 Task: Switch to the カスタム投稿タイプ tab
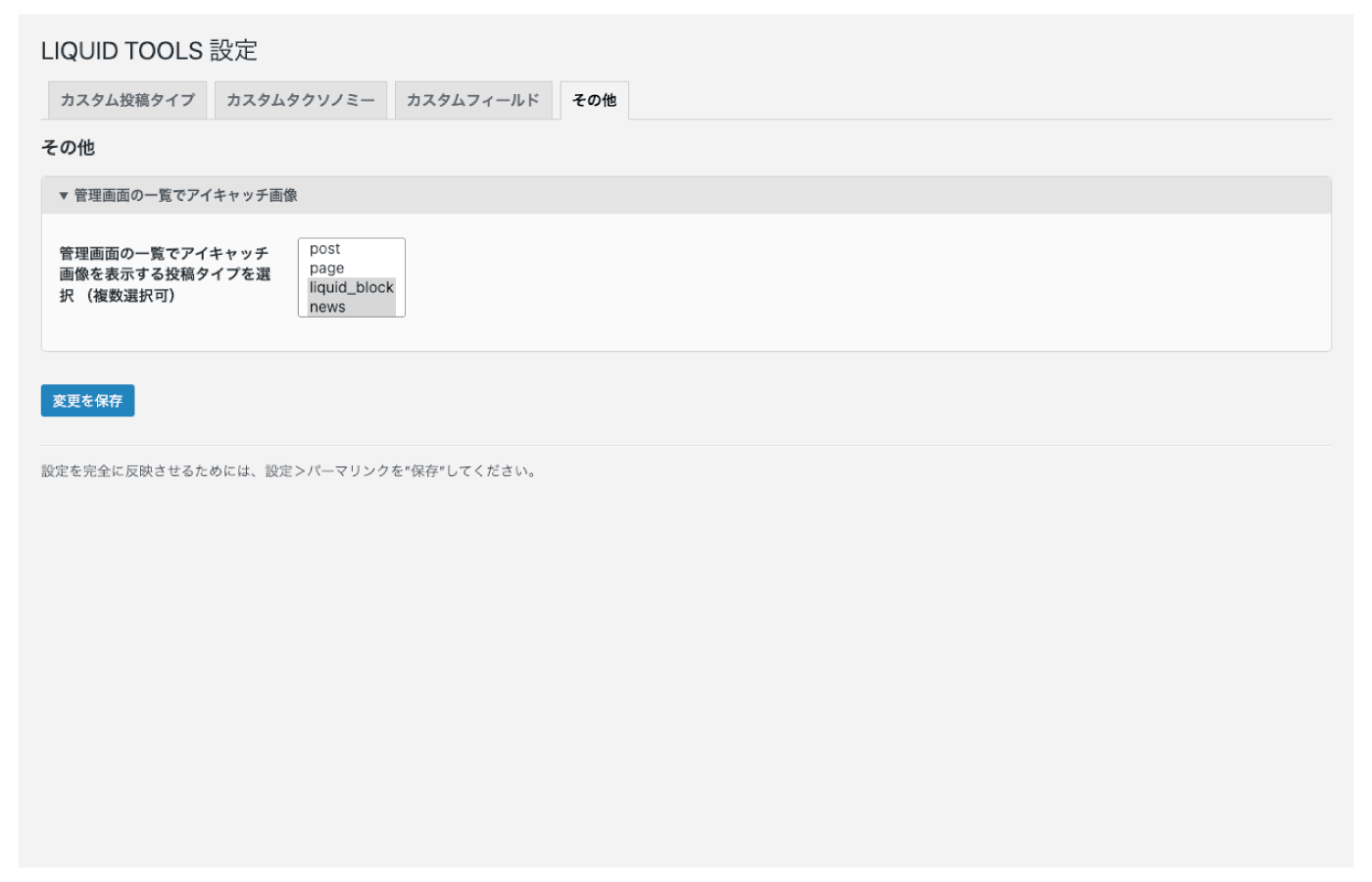click(127, 100)
